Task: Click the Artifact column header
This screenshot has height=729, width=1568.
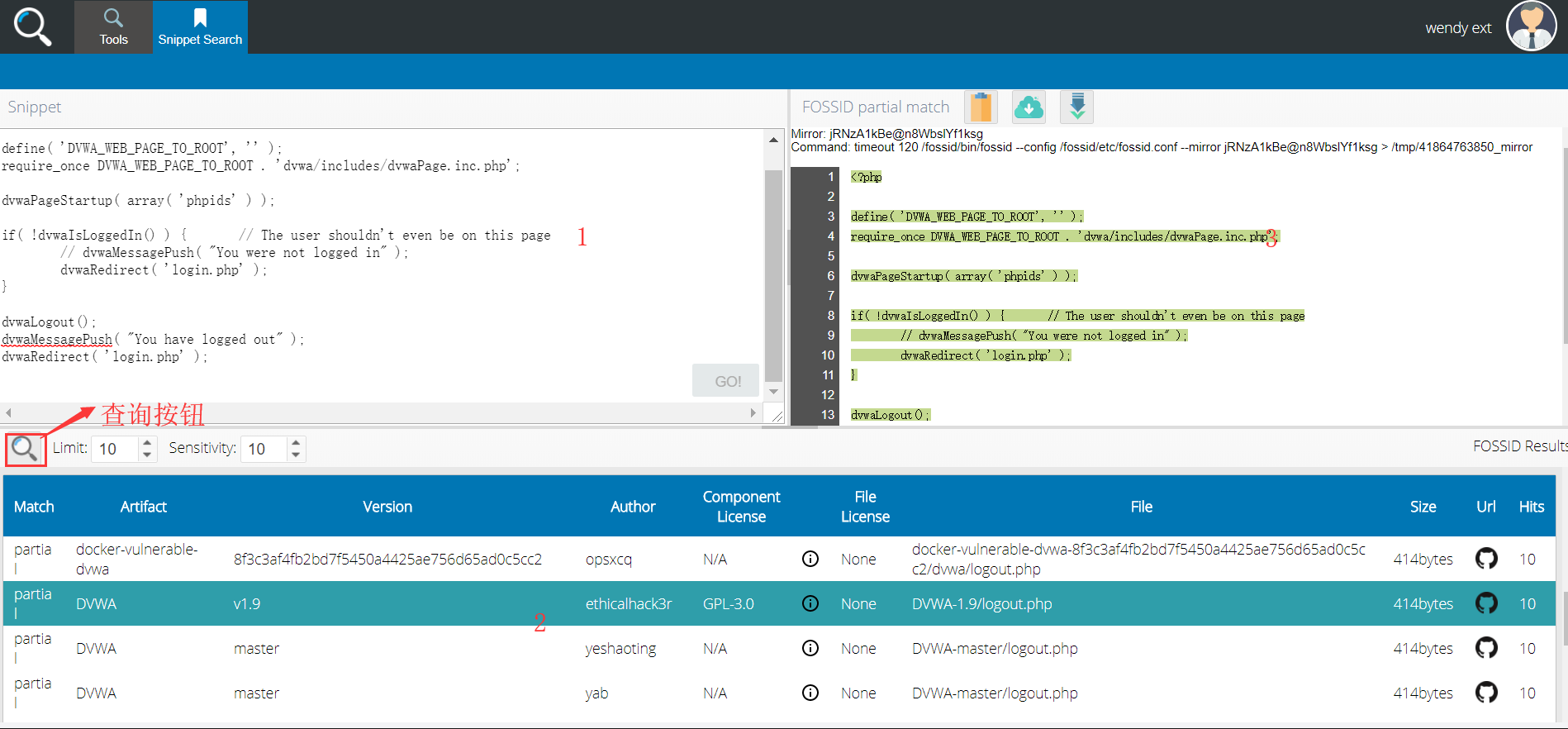Action: tap(143, 507)
